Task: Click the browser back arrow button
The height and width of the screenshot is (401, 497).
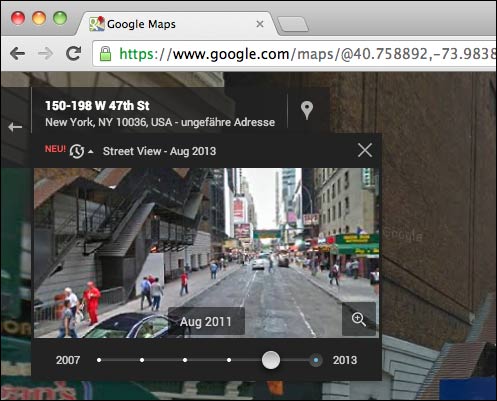Action: [x=17, y=53]
